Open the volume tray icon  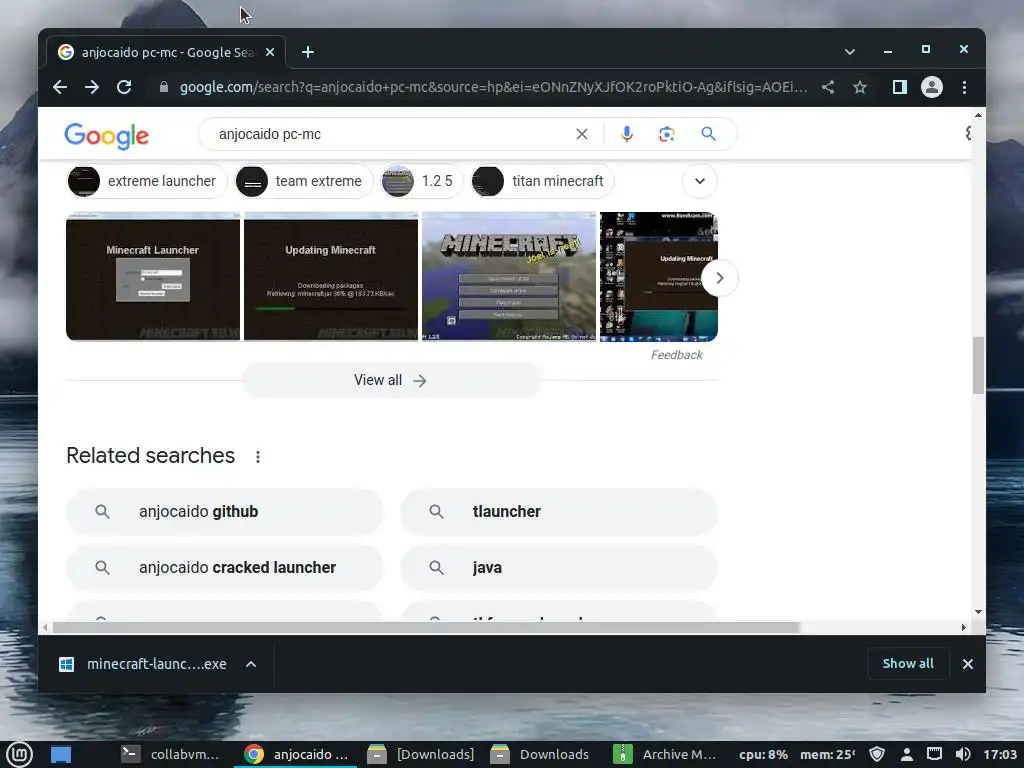click(963, 755)
